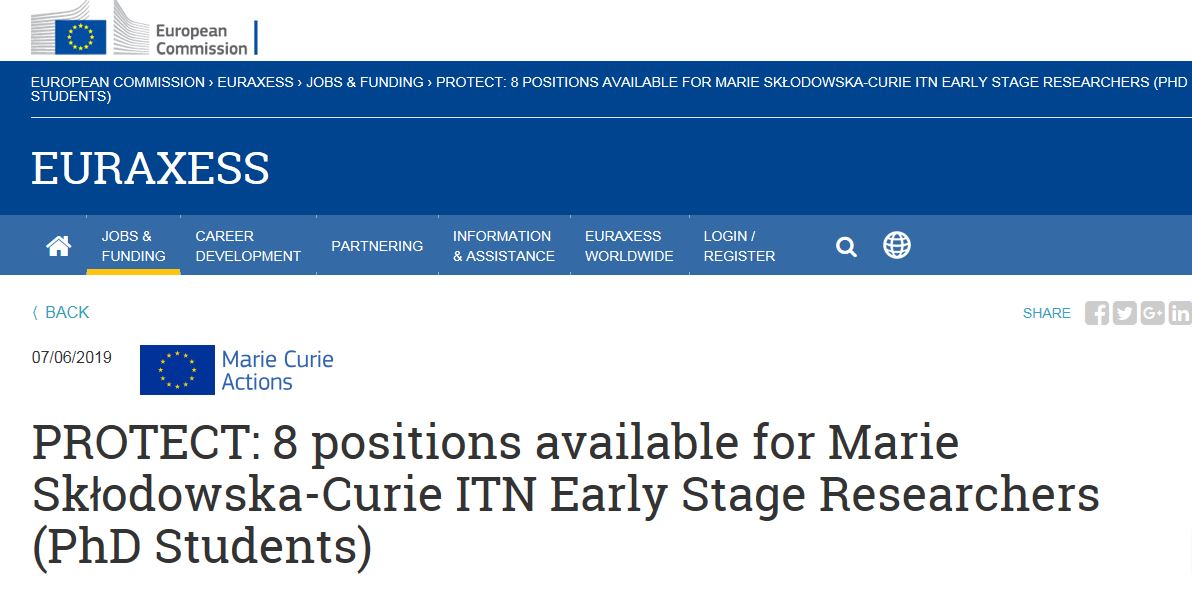Open the Information & Assistance menu
The height and width of the screenshot is (601, 1192).
(503, 246)
